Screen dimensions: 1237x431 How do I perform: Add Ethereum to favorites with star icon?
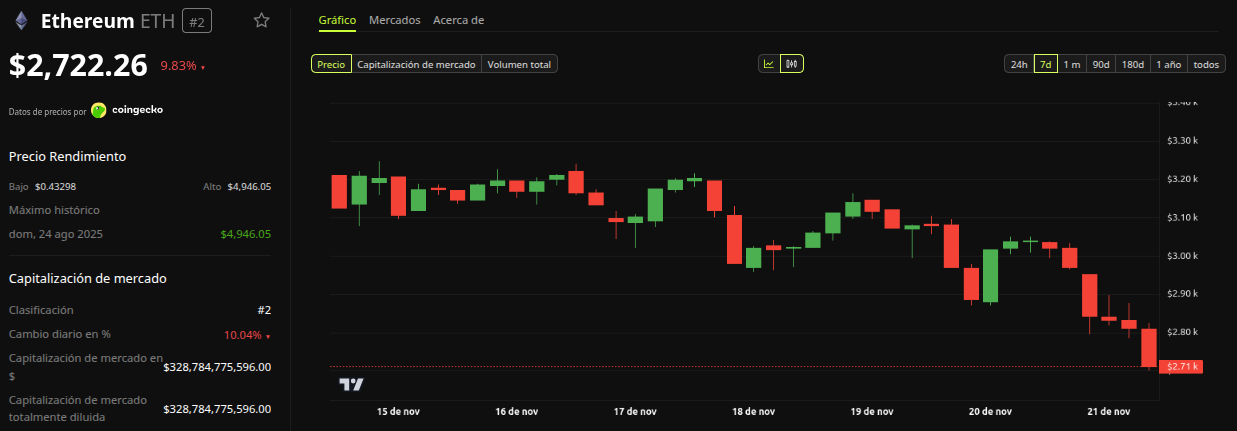(x=261, y=20)
